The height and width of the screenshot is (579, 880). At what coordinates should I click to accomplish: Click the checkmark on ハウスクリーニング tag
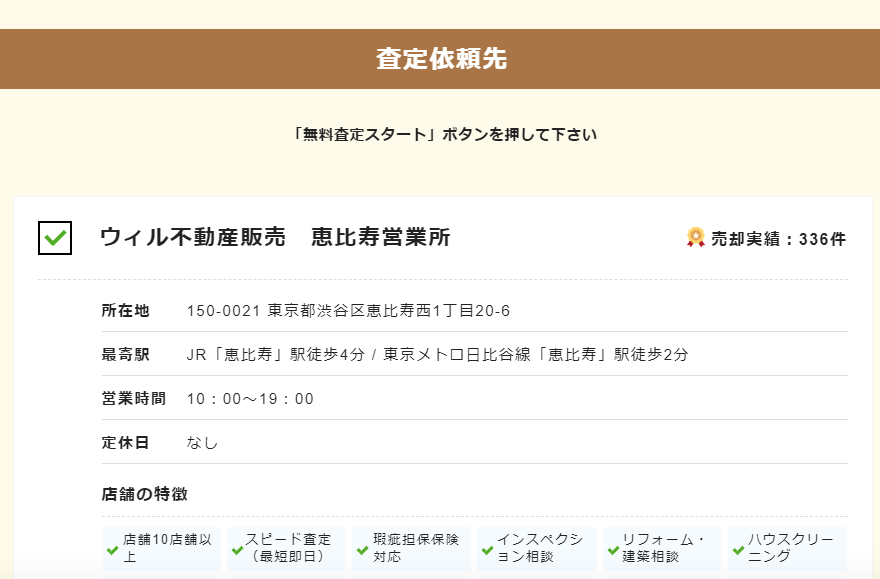pos(737,550)
